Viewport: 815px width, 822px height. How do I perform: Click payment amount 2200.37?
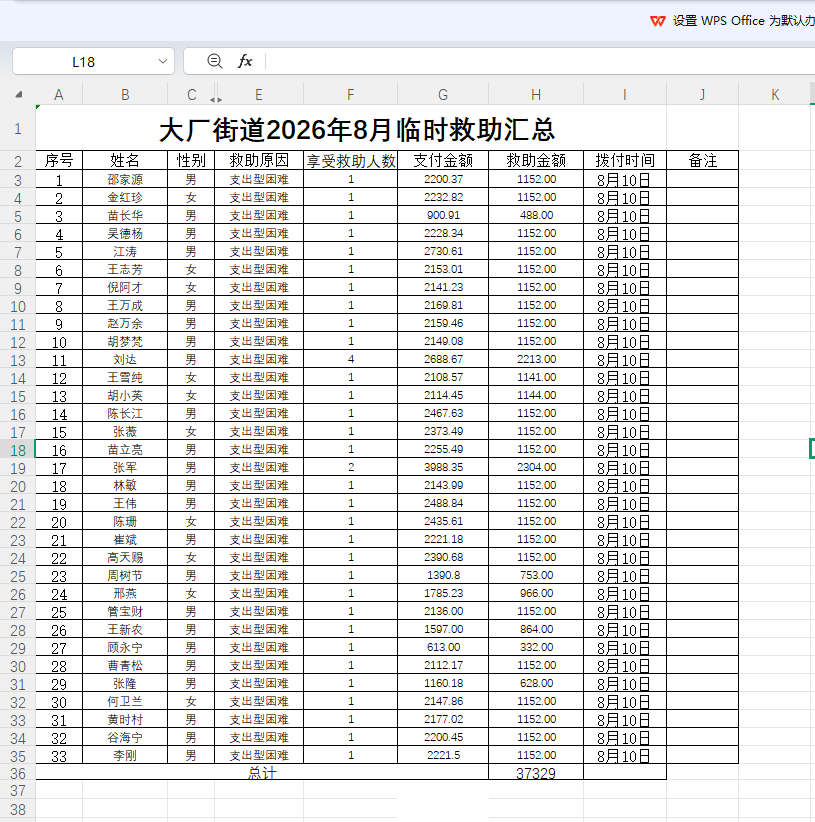(443, 179)
